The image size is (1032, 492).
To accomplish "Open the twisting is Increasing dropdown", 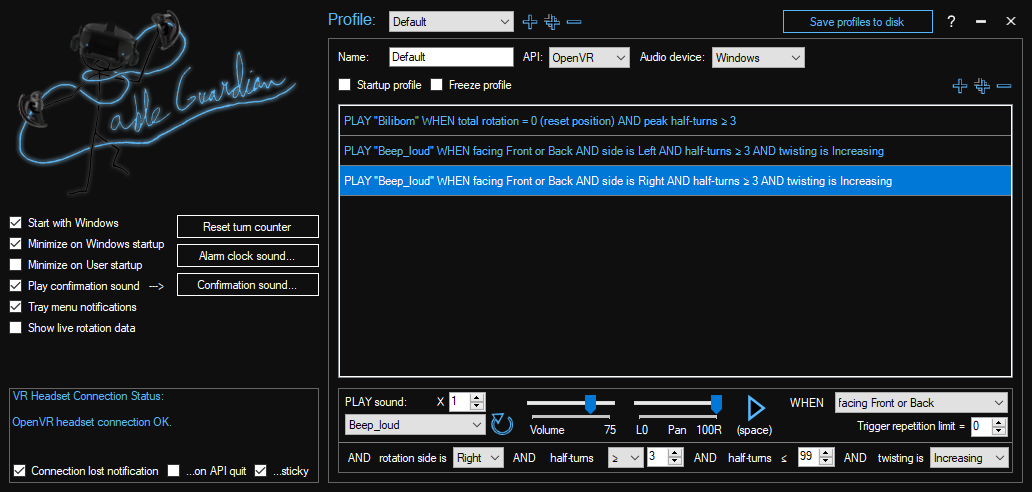I will coord(969,458).
